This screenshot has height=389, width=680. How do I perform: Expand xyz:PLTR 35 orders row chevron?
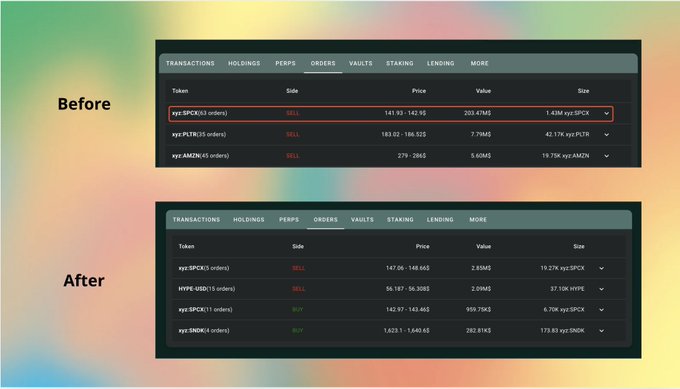[x=607, y=135]
